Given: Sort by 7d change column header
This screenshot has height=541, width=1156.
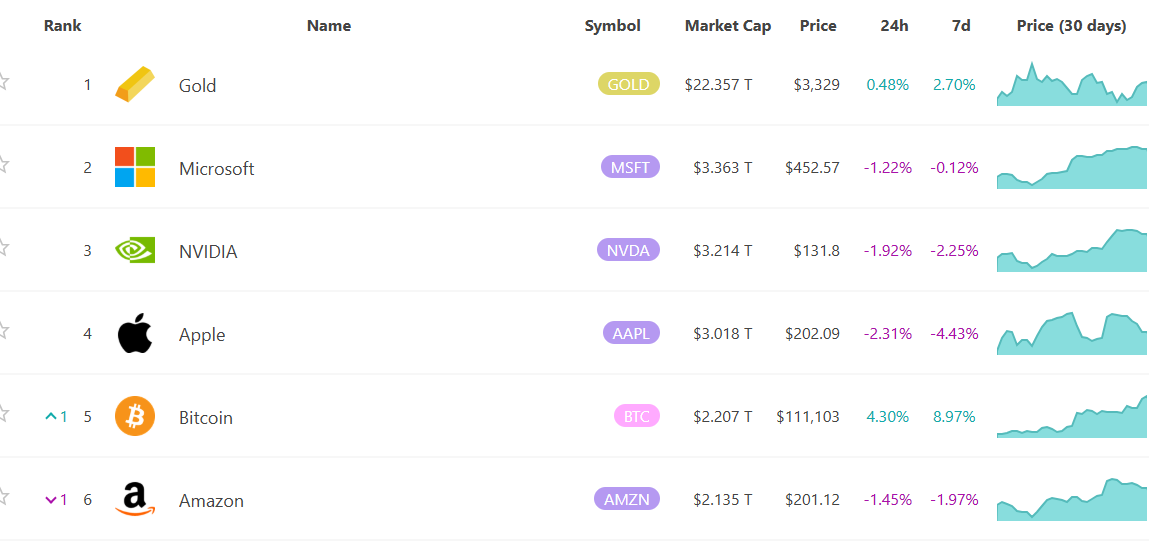Looking at the screenshot, I should coord(960,26).
